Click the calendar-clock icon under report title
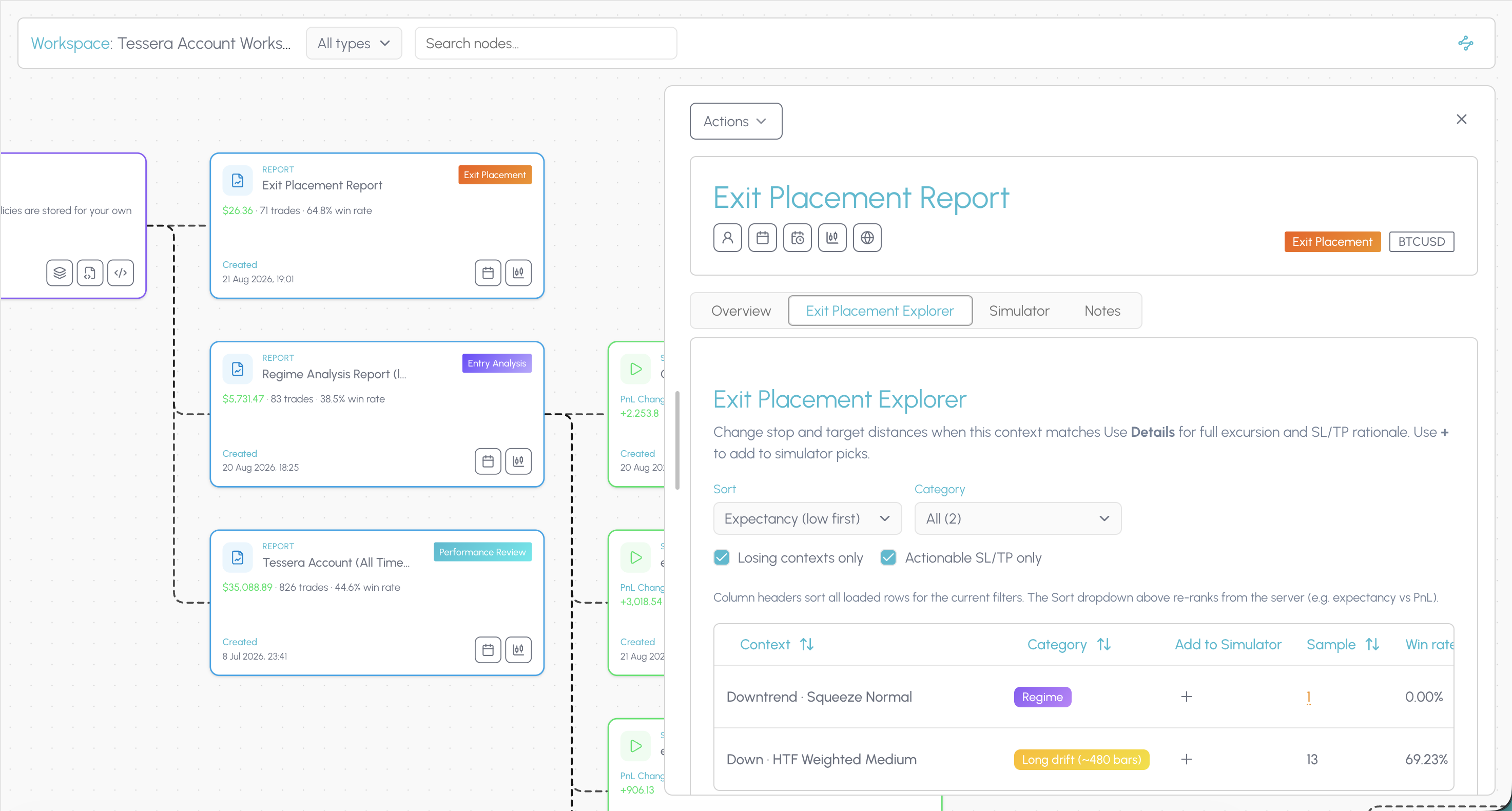This screenshot has width=1512, height=811. (797, 238)
